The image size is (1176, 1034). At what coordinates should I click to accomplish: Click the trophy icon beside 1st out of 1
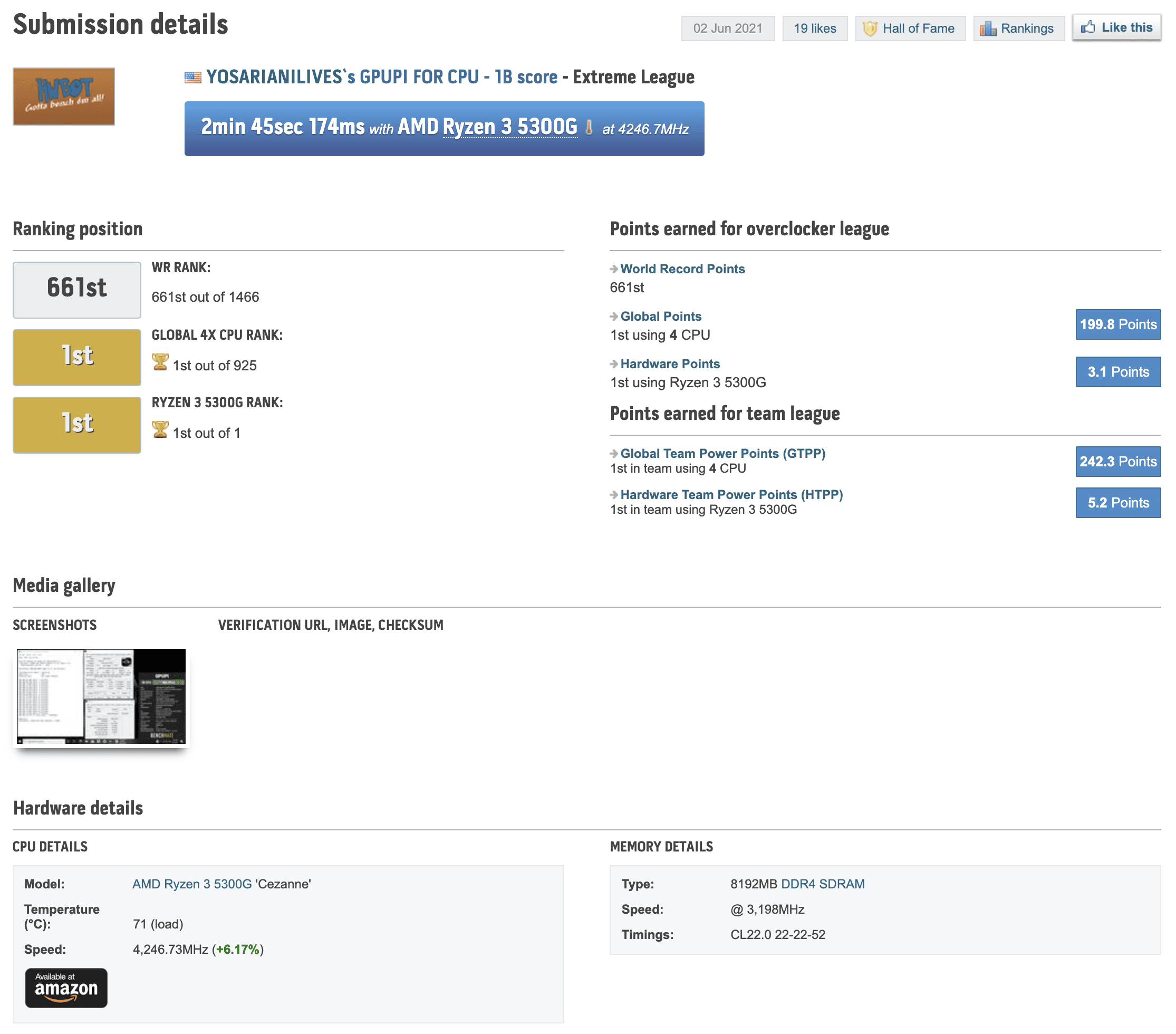click(x=160, y=429)
